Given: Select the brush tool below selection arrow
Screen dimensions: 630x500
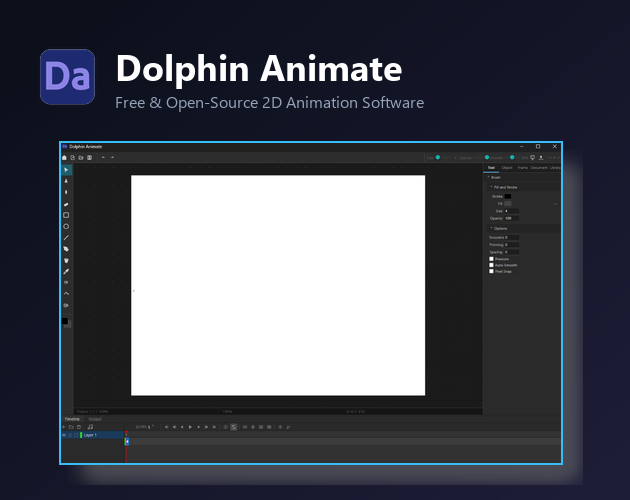Looking at the screenshot, I should (66, 181).
